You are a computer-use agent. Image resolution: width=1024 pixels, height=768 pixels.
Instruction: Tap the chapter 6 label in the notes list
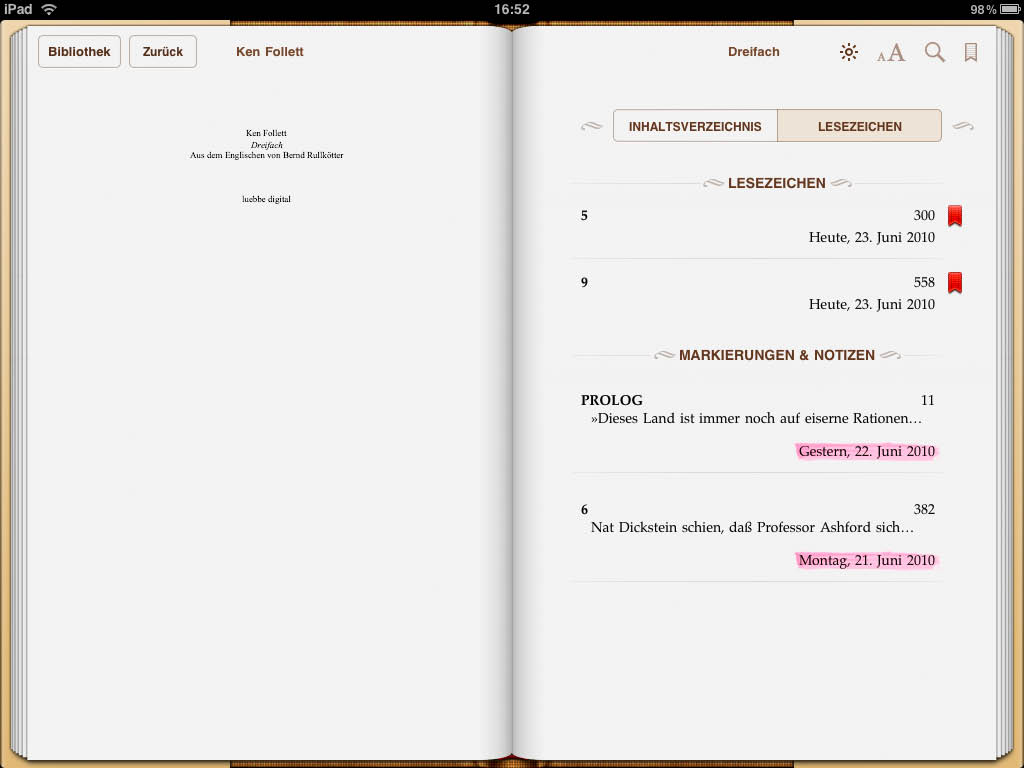click(x=584, y=509)
